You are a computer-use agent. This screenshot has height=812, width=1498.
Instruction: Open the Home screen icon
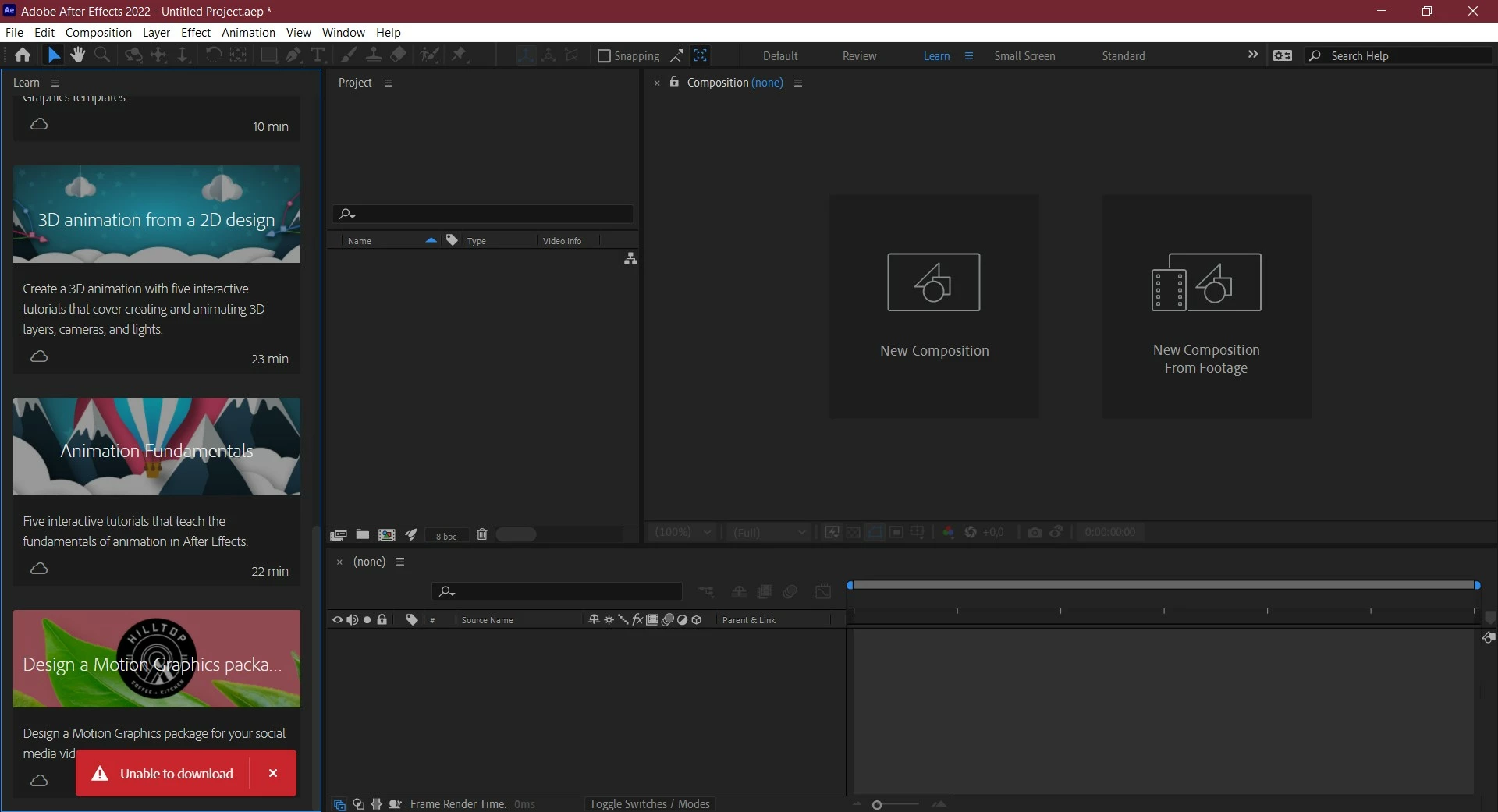coord(23,55)
